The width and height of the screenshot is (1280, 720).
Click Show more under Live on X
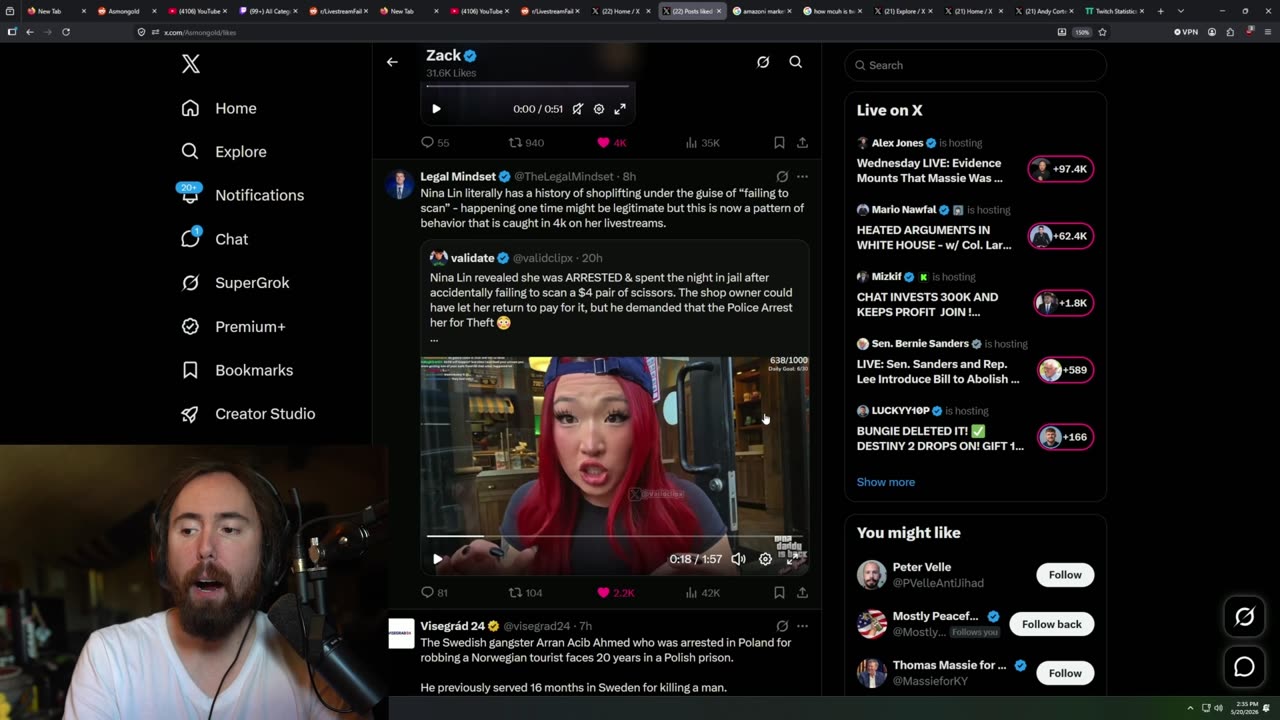pyautogui.click(x=886, y=482)
